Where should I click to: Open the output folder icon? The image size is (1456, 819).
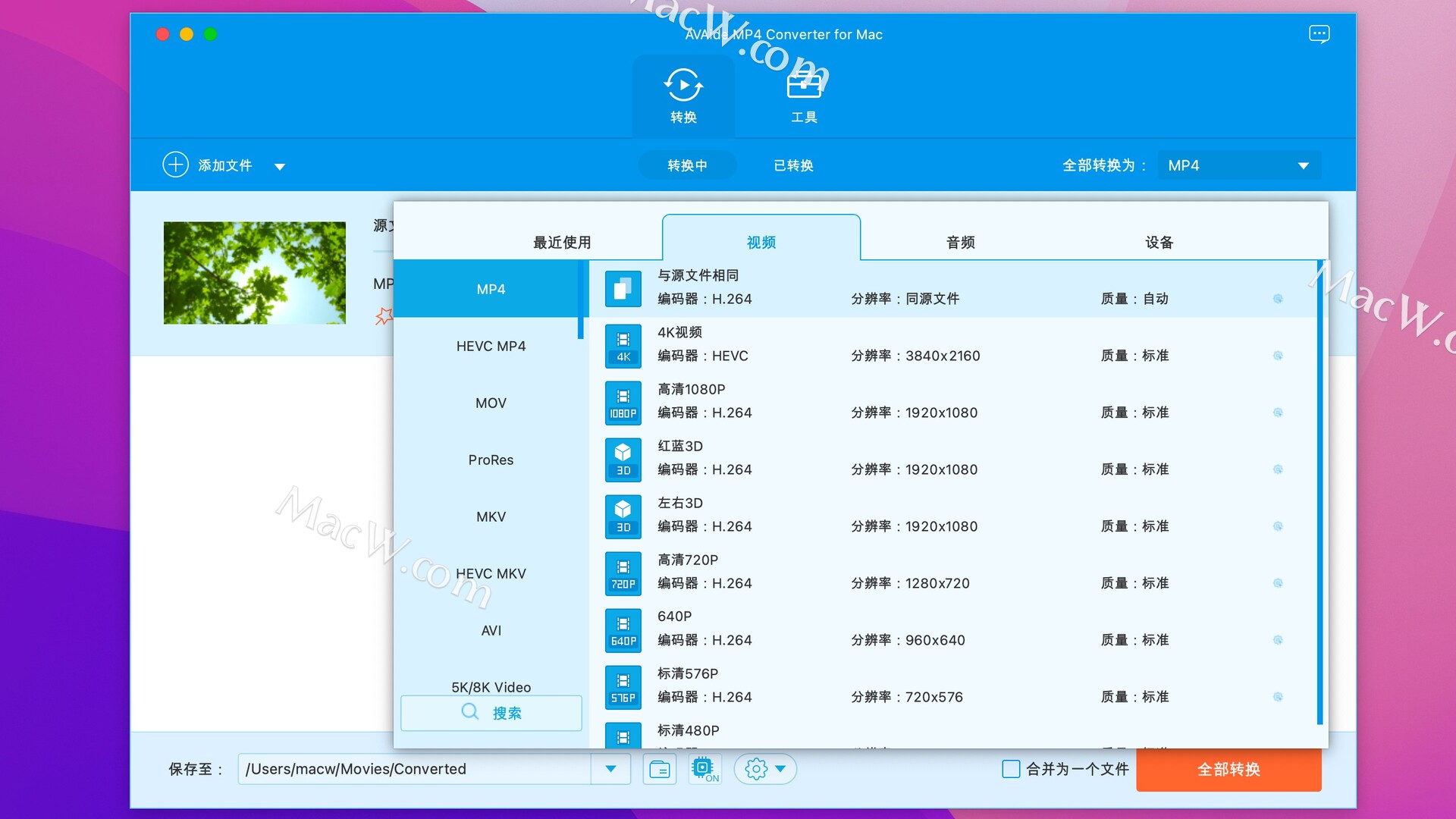coord(660,769)
